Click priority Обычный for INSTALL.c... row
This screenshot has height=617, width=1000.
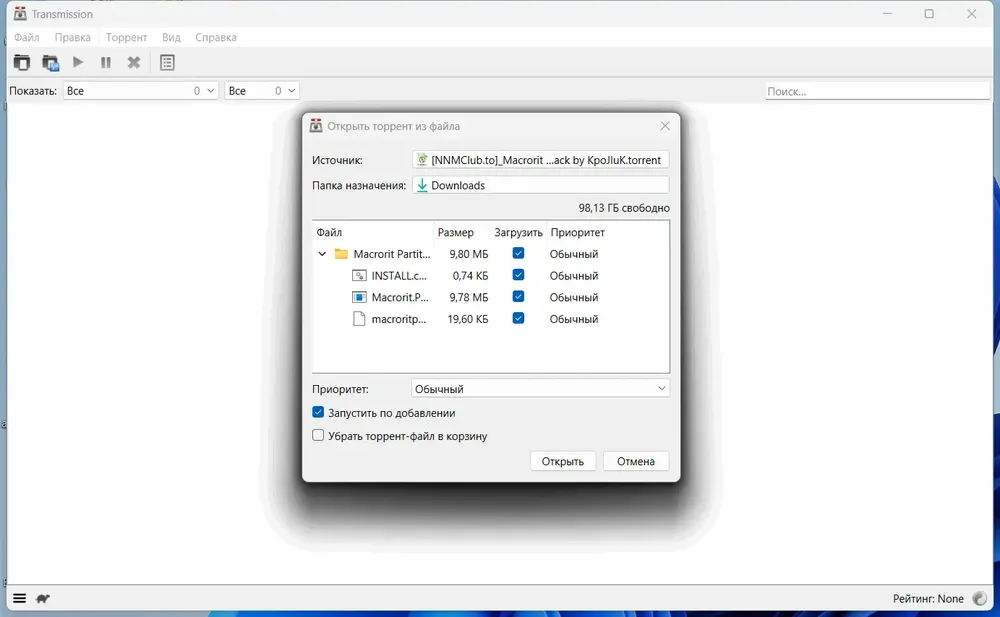click(574, 276)
